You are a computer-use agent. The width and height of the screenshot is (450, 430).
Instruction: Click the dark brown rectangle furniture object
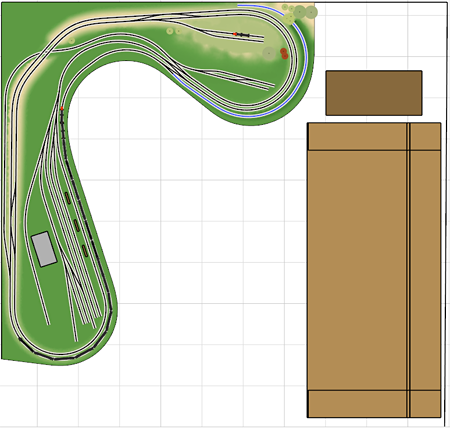point(374,93)
